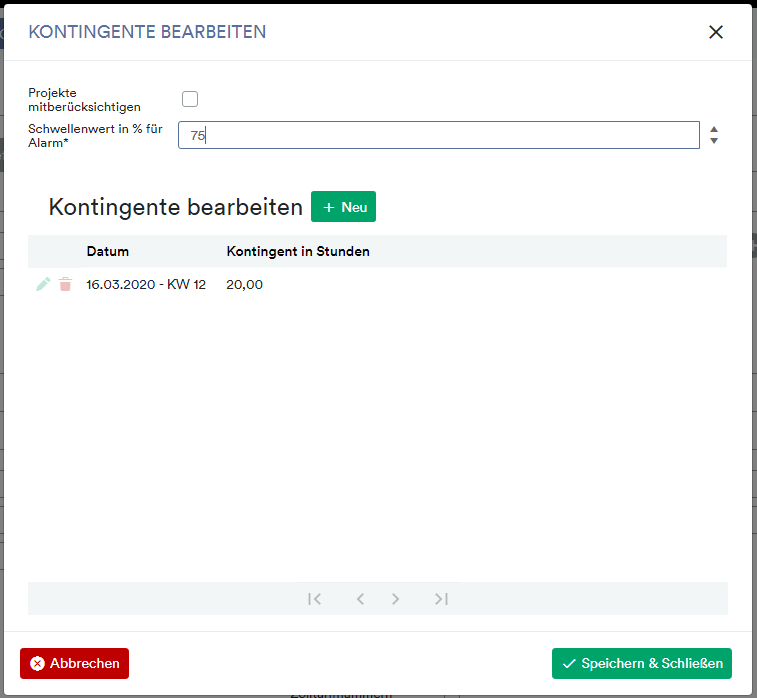Decrease Schwellenwert with the down arrow

(x=714, y=140)
